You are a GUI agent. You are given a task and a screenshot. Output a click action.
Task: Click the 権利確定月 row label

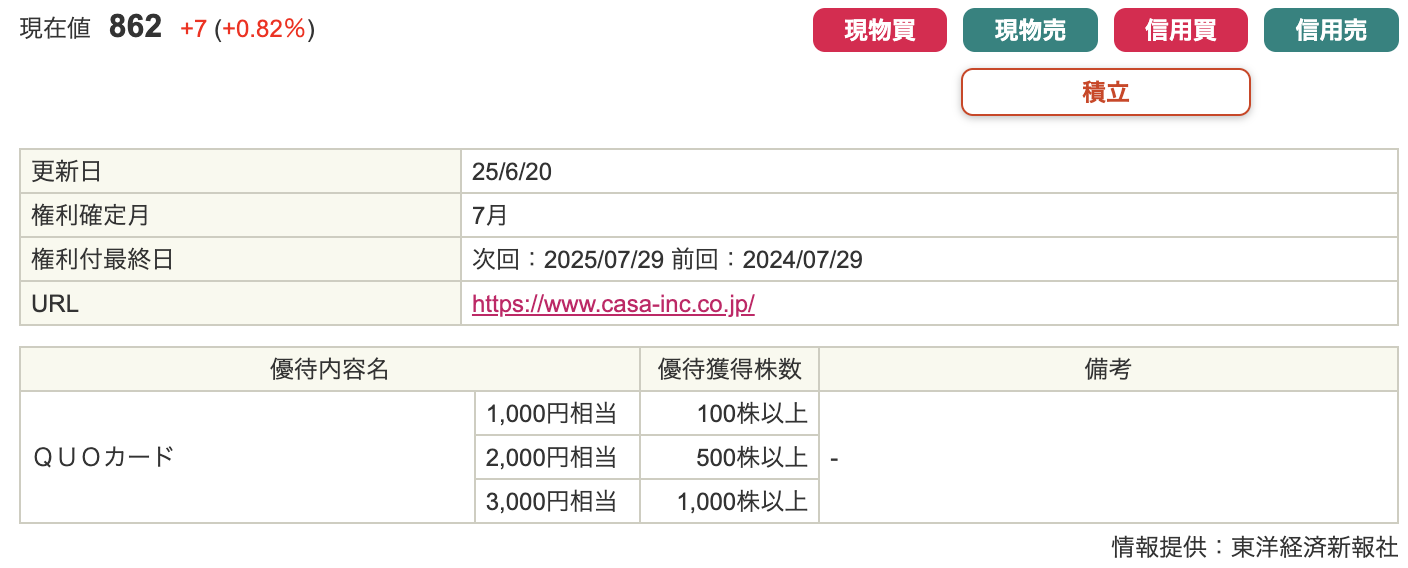click(x=240, y=216)
